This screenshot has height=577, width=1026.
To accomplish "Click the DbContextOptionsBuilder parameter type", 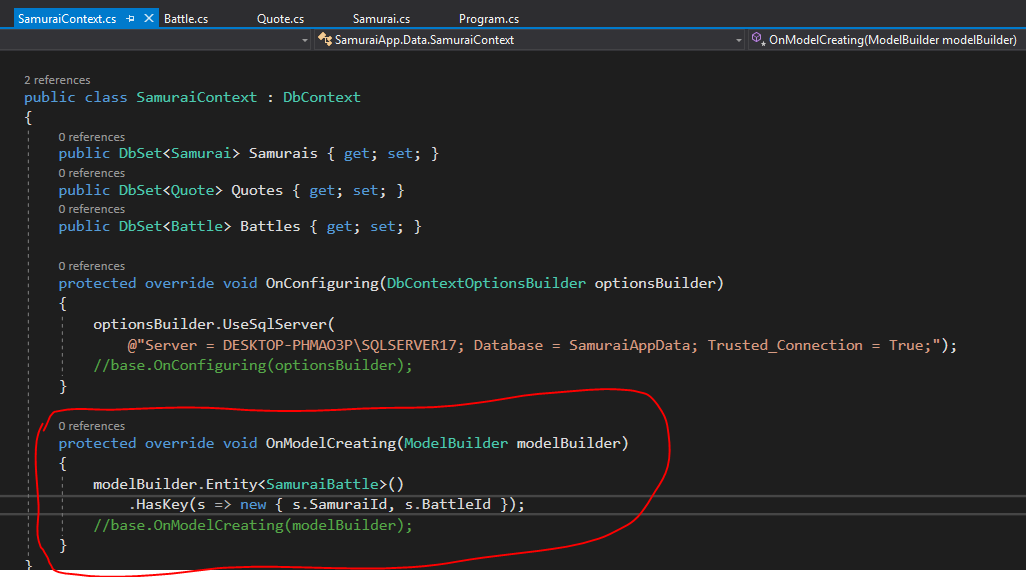I will pyautogui.click(x=486, y=283).
